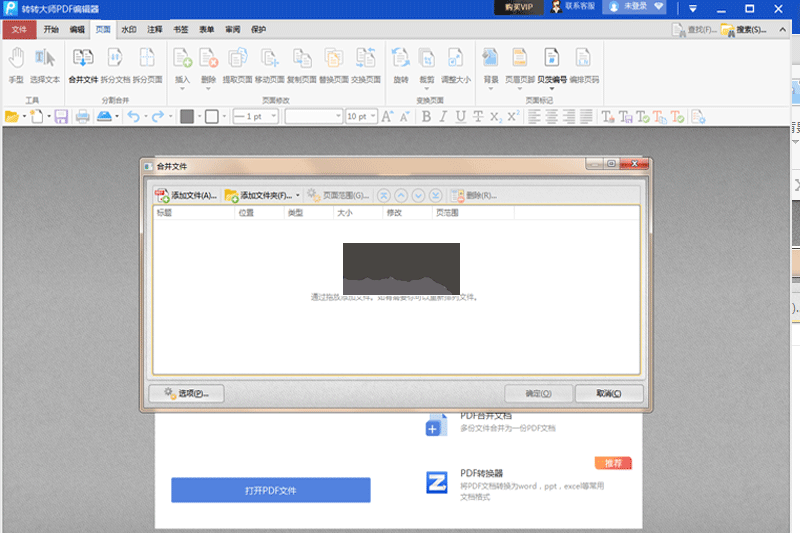Expand the 贝茨编号 dropdown arrow
This screenshot has height=533, width=800.
point(552,89)
